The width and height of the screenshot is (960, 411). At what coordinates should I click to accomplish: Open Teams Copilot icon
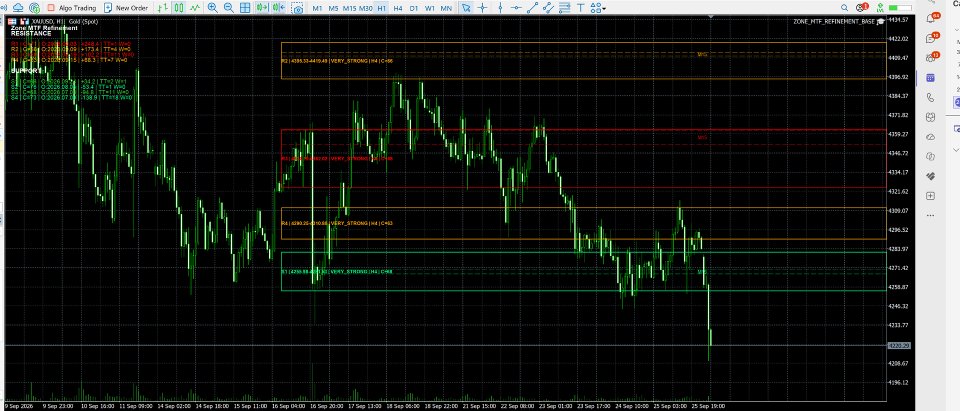point(931,117)
